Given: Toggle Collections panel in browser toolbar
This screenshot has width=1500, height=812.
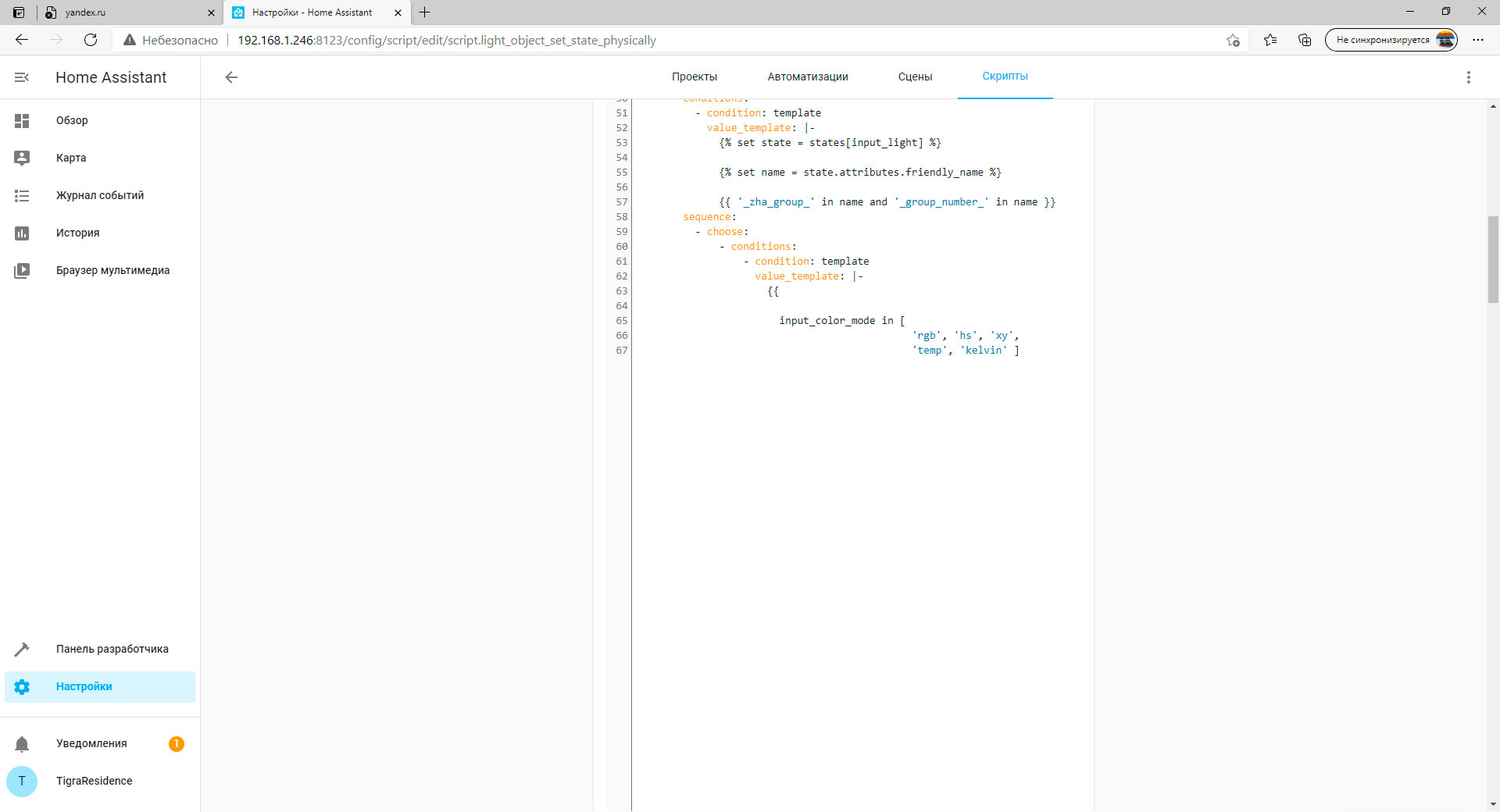Looking at the screenshot, I should pos(1304,40).
